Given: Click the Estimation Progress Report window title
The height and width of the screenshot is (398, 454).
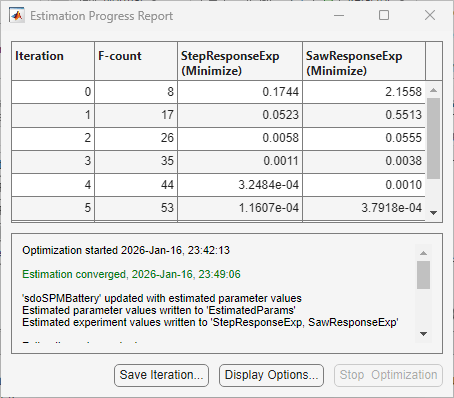Looking at the screenshot, I should coord(101,16).
